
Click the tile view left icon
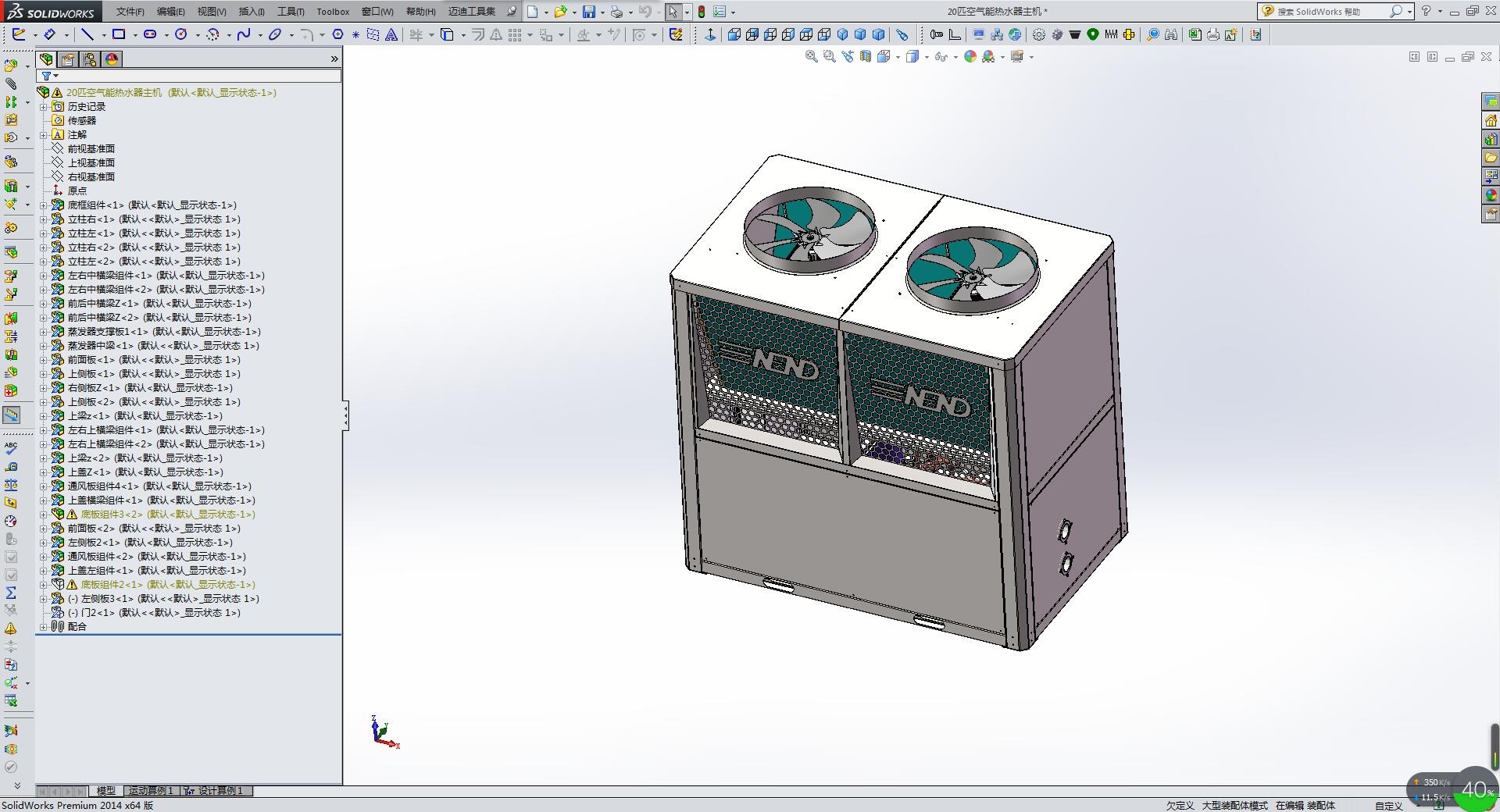[x=1414, y=57]
